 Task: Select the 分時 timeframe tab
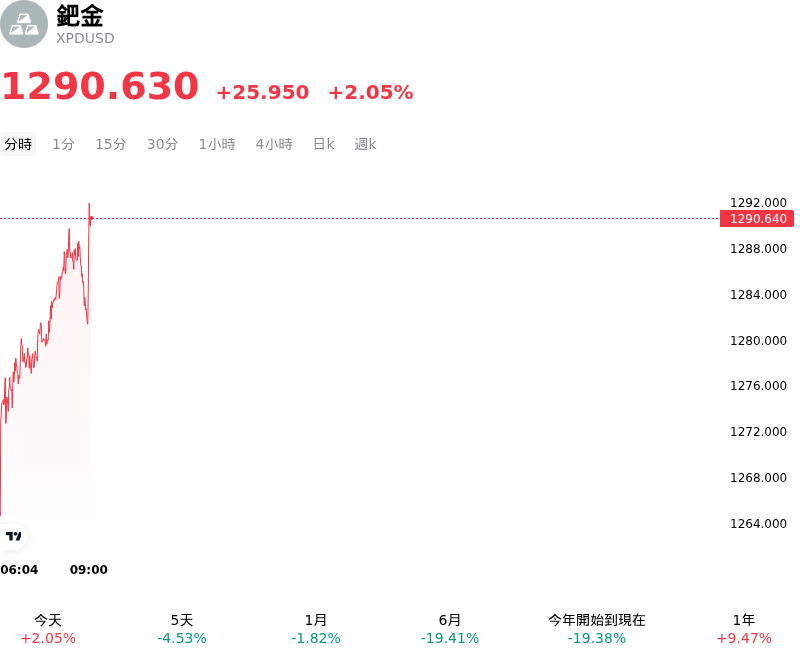[18, 144]
